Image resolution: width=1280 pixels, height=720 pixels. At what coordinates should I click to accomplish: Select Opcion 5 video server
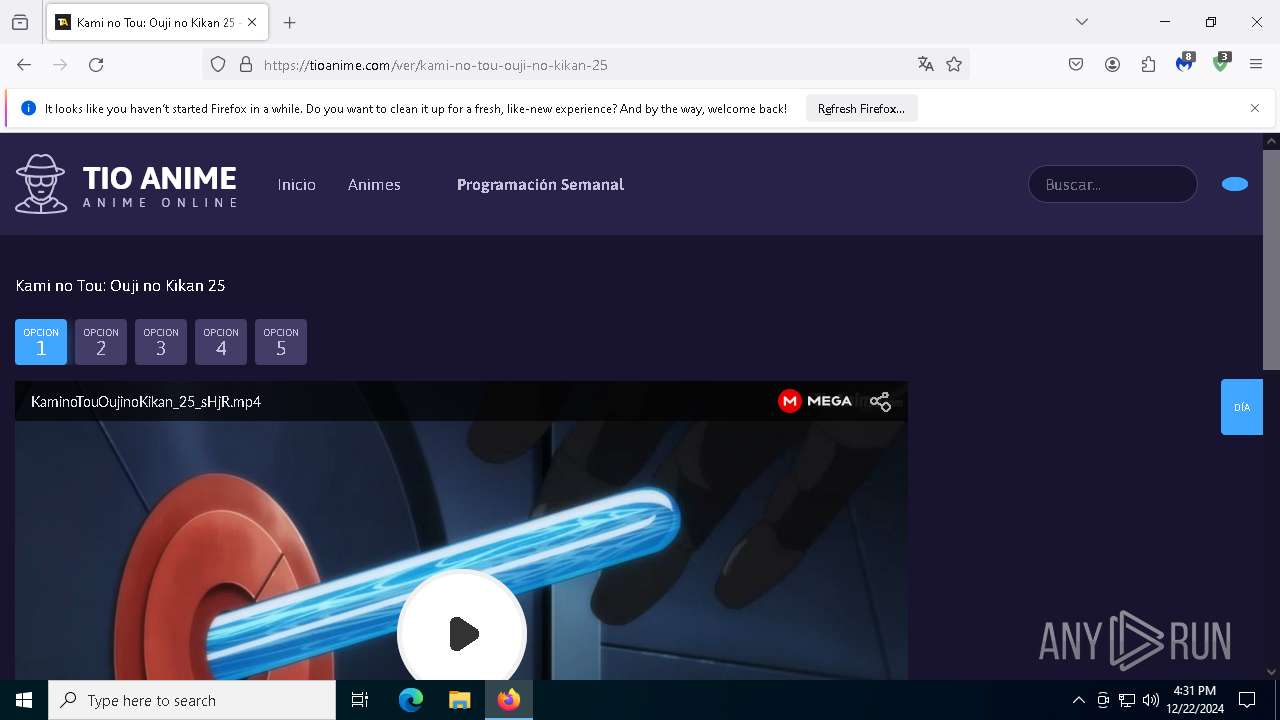click(x=281, y=342)
